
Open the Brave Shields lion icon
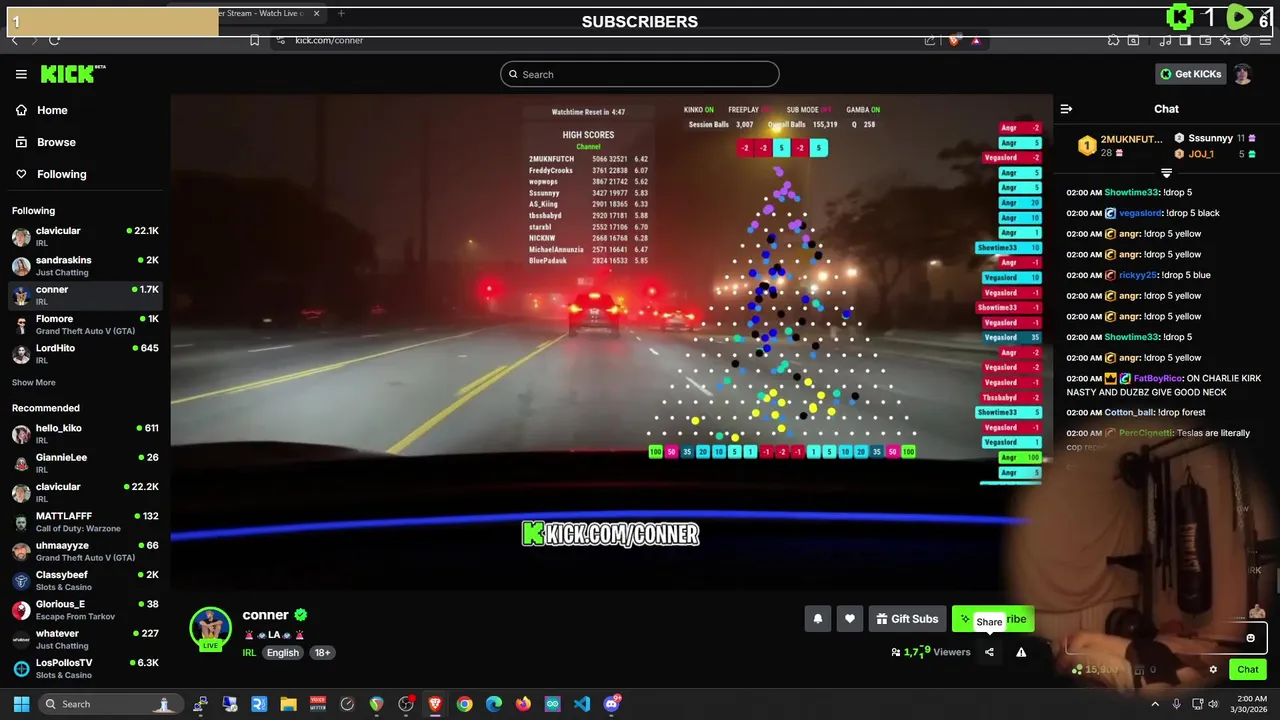point(954,40)
